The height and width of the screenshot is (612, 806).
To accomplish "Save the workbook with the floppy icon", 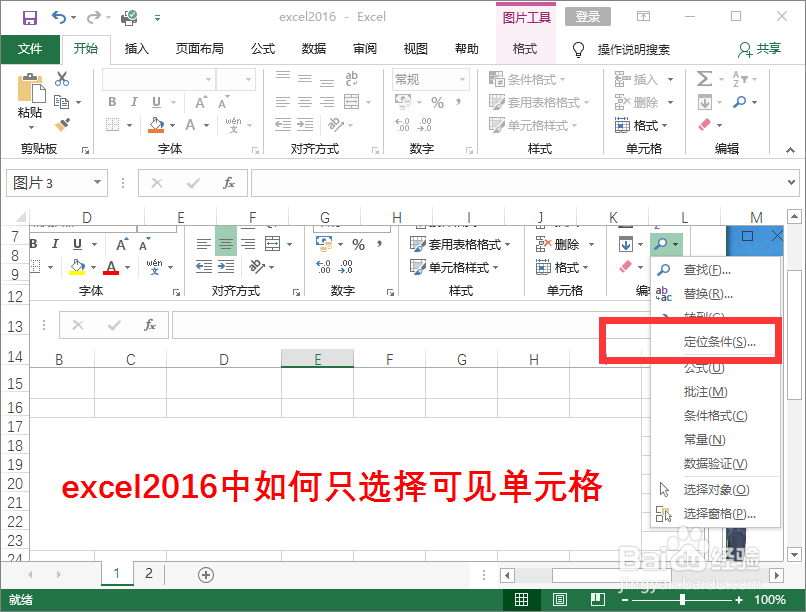I will [29, 18].
